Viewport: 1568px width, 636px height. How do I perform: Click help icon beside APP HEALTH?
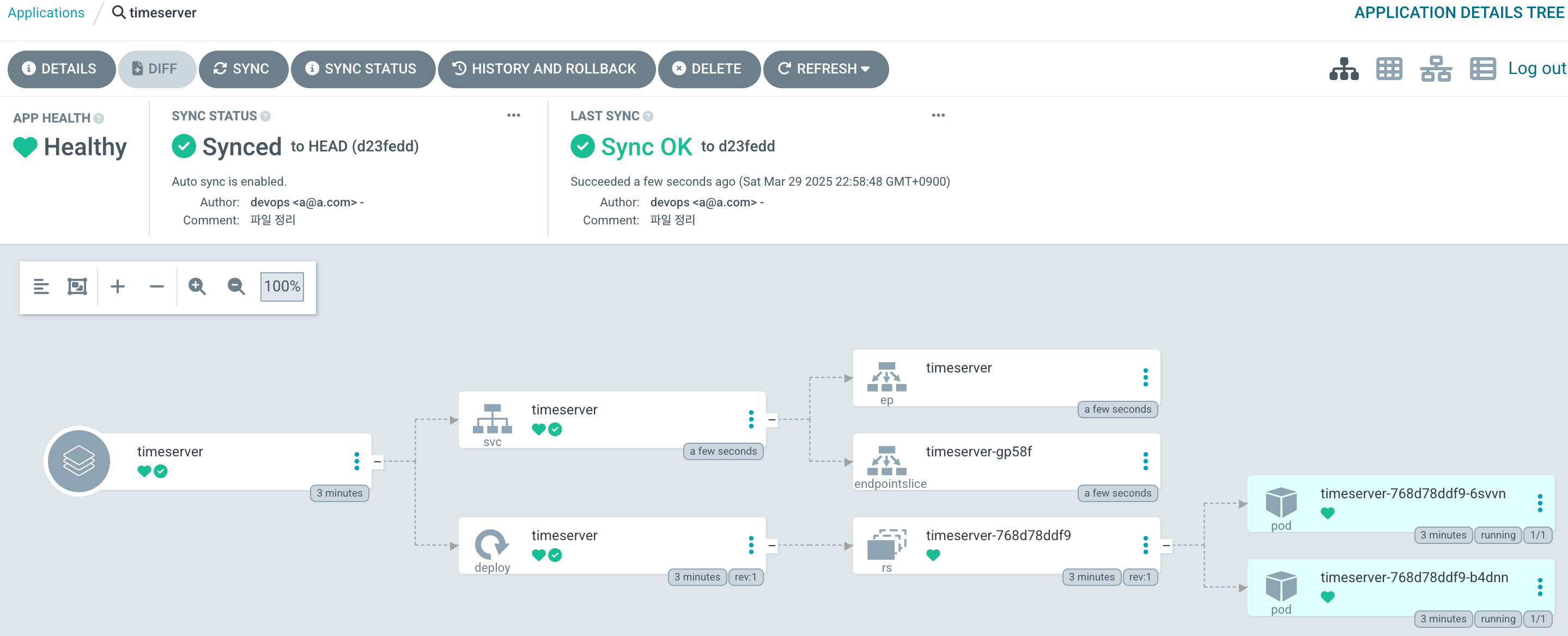[99, 118]
